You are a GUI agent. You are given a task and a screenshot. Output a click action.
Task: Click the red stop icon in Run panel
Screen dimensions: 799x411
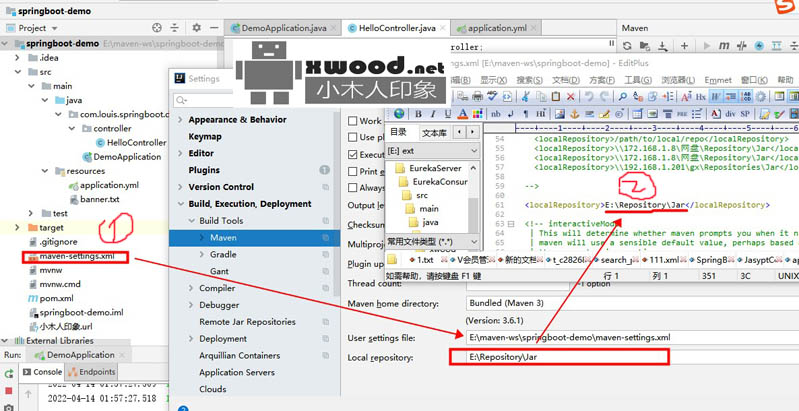pyautogui.click(x=9, y=391)
